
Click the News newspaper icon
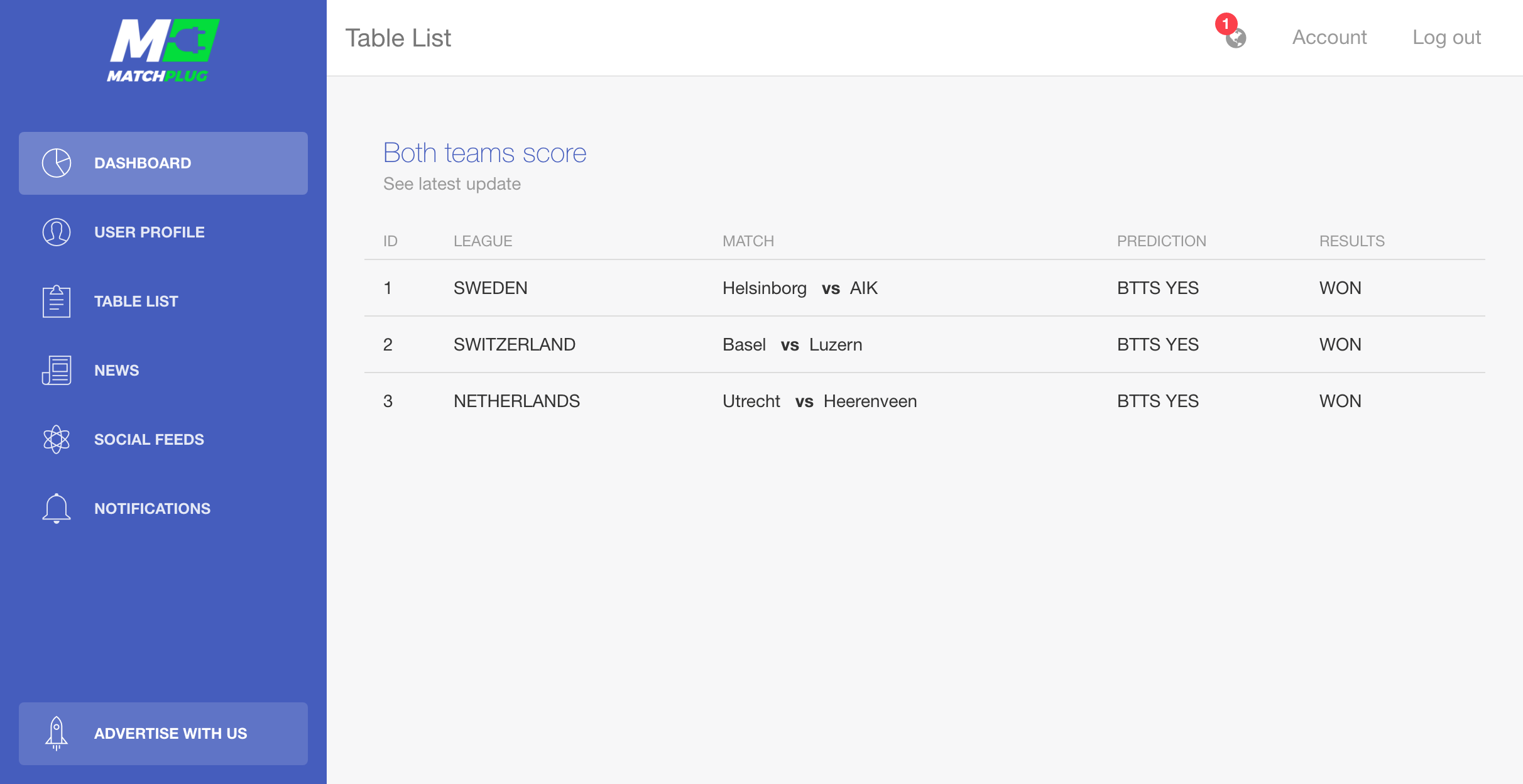(57, 371)
